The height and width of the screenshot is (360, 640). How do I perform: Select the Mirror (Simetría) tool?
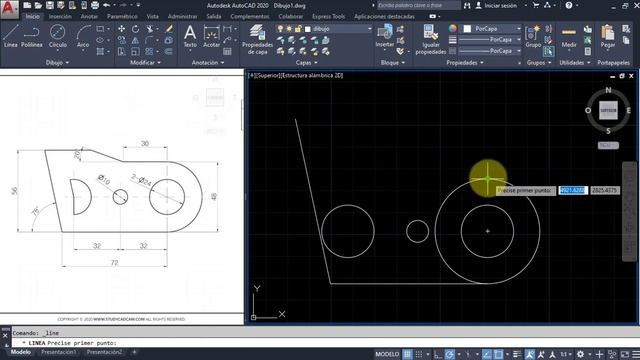[136, 40]
